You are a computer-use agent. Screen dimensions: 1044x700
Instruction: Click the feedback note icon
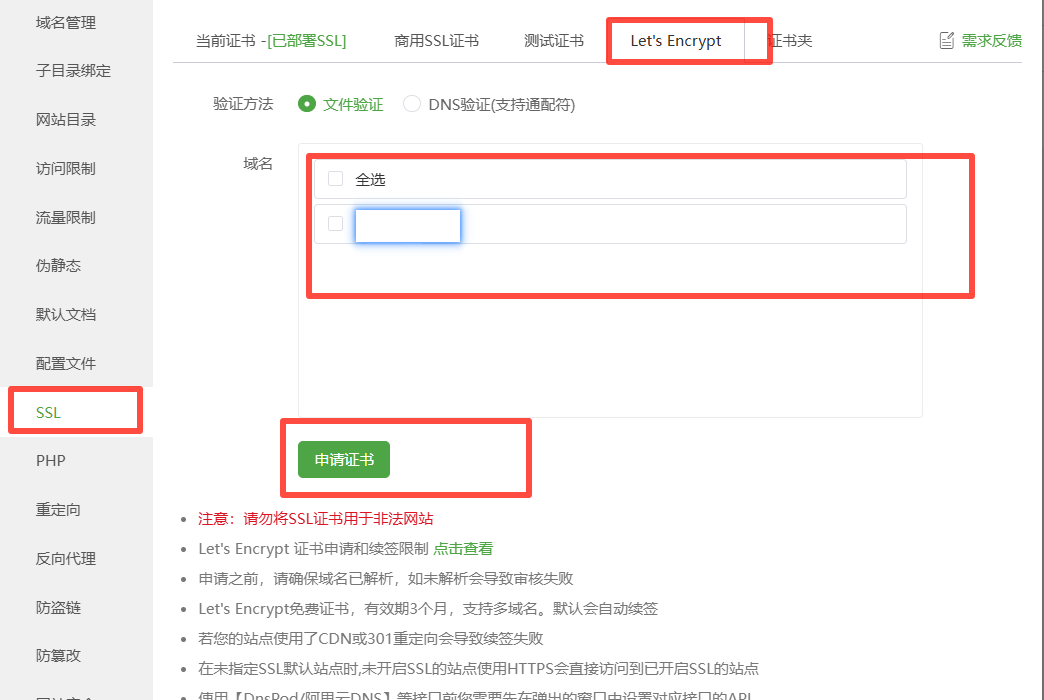pos(946,41)
